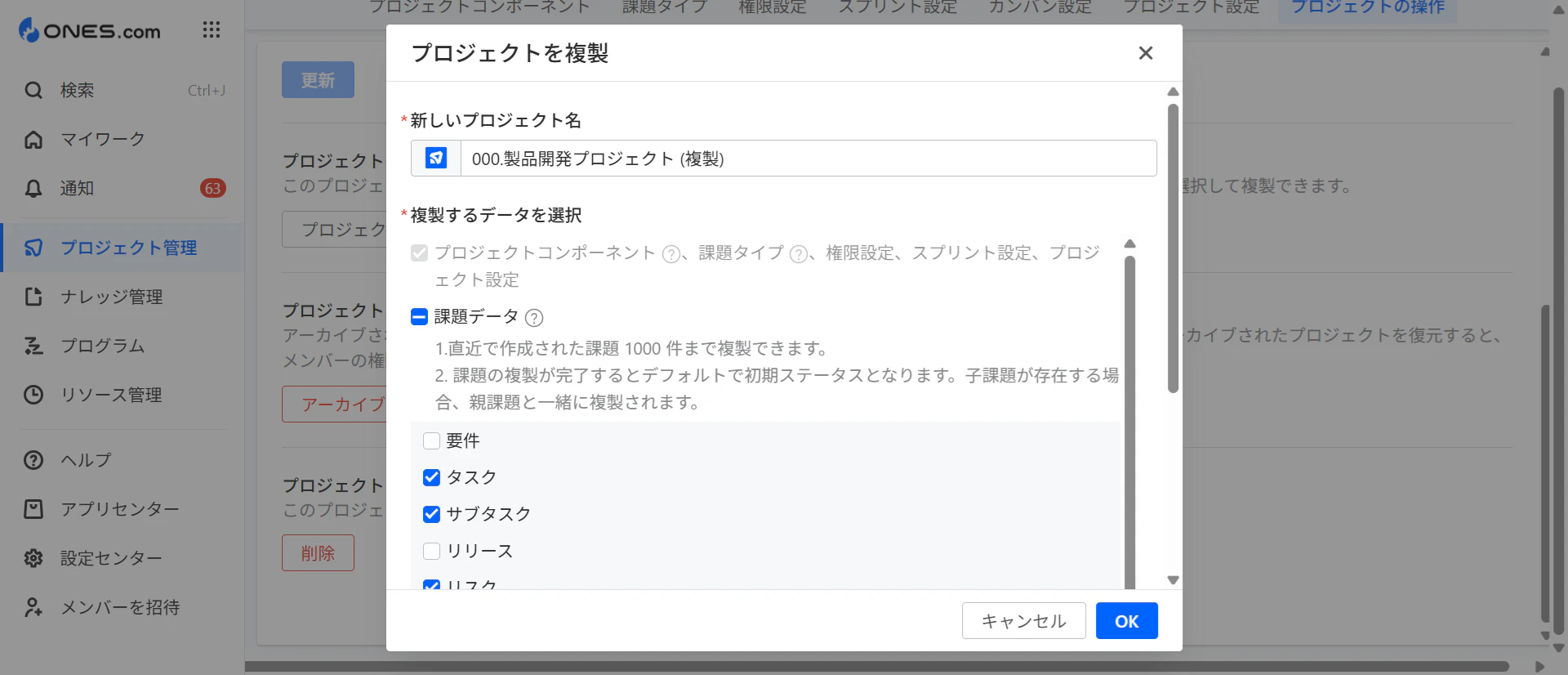
Task: Click the OK button
Action: point(1126,621)
